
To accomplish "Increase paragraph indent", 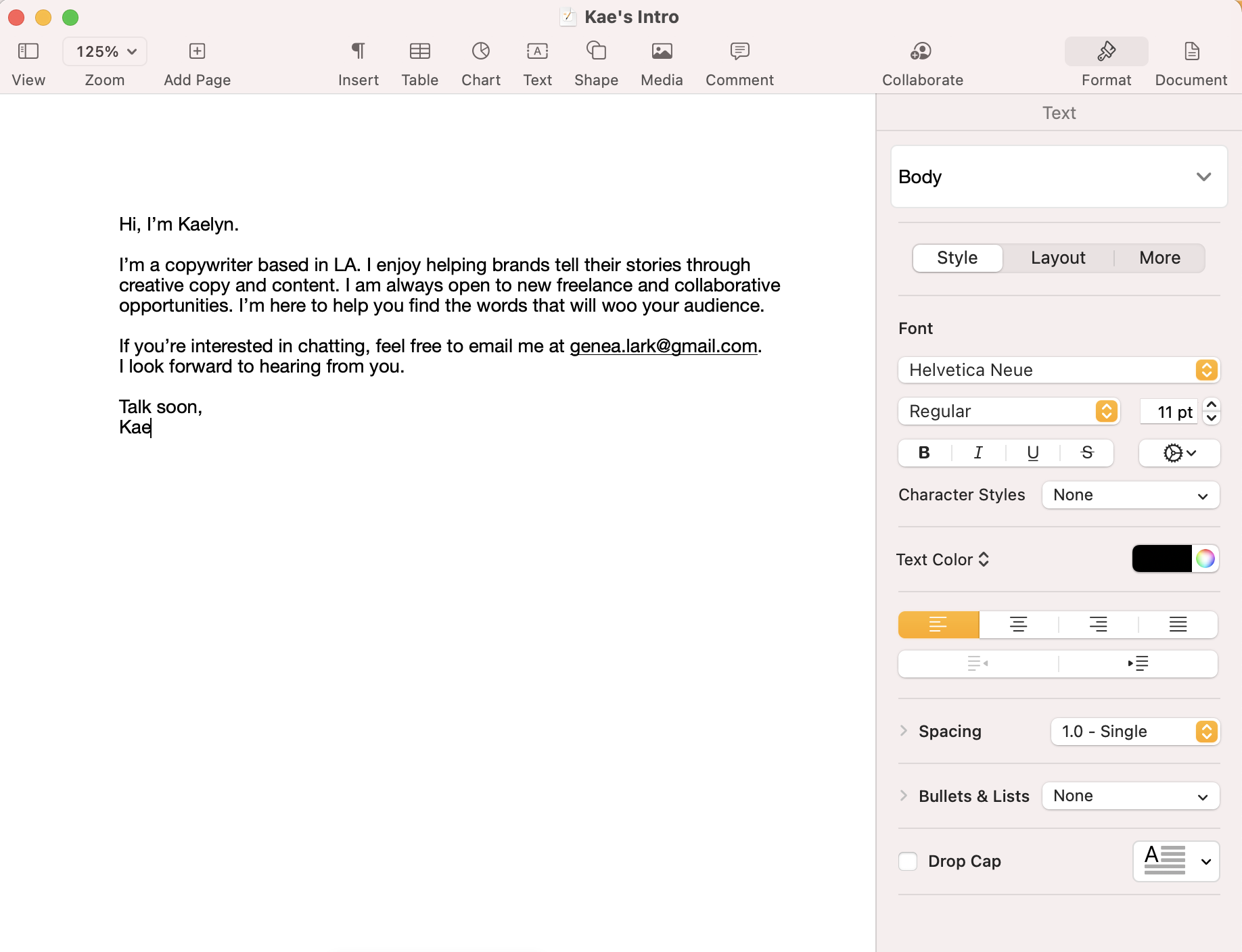I will pyautogui.click(x=1138, y=663).
